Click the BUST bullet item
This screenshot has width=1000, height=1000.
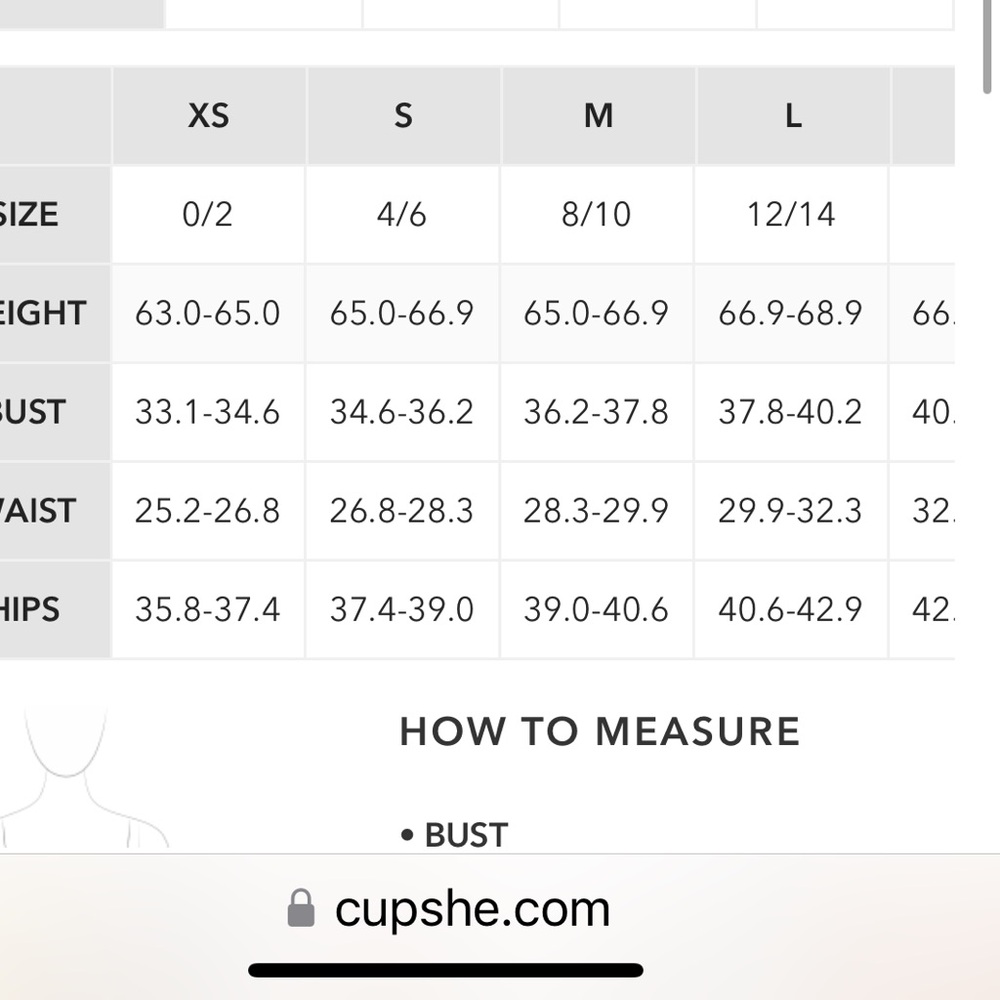tap(454, 835)
